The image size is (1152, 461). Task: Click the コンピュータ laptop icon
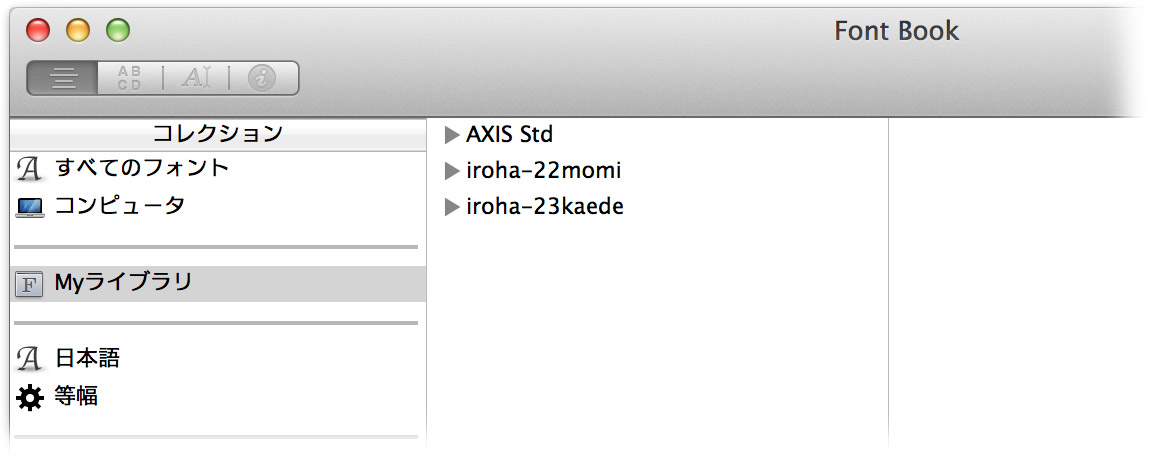[x=29, y=207]
